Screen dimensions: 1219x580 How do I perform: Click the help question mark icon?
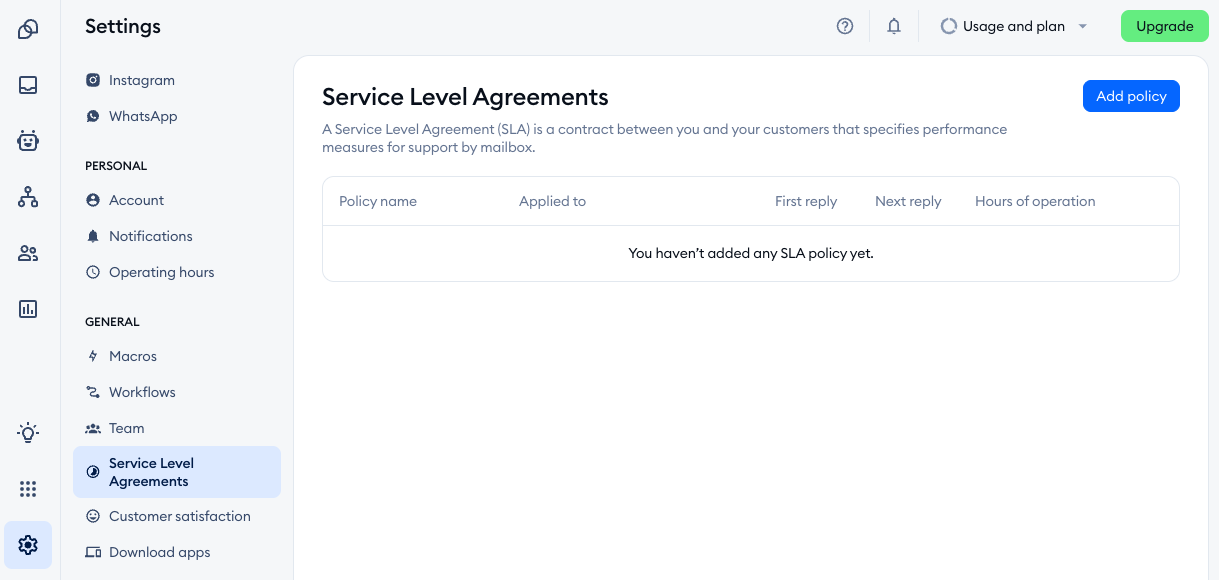(x=845, y=27)
